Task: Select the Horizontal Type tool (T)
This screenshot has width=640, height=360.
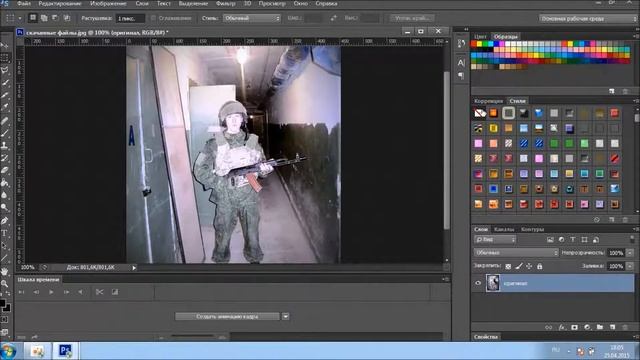Action: point(5,233)
